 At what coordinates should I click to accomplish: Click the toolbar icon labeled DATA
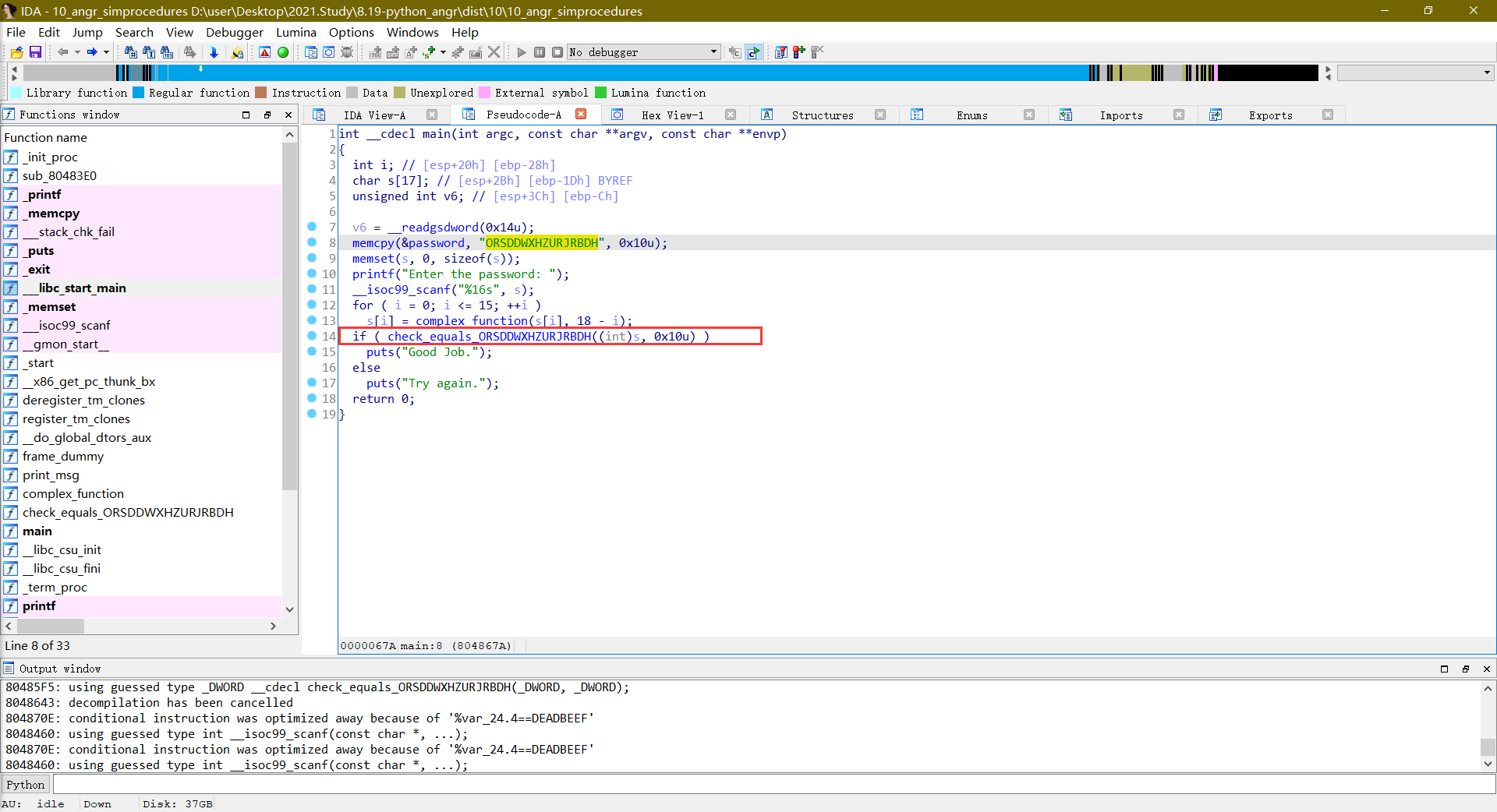coord(393,52)
